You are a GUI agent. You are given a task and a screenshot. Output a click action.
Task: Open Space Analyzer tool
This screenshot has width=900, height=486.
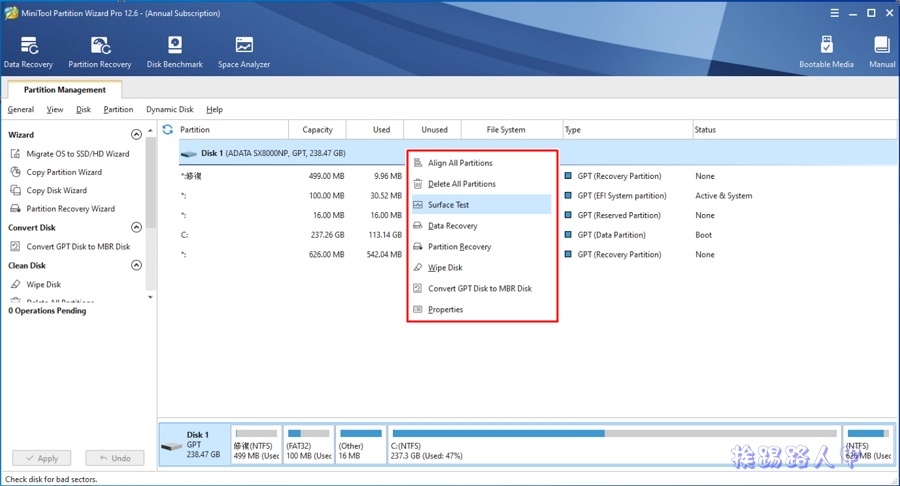coord(244,52)
